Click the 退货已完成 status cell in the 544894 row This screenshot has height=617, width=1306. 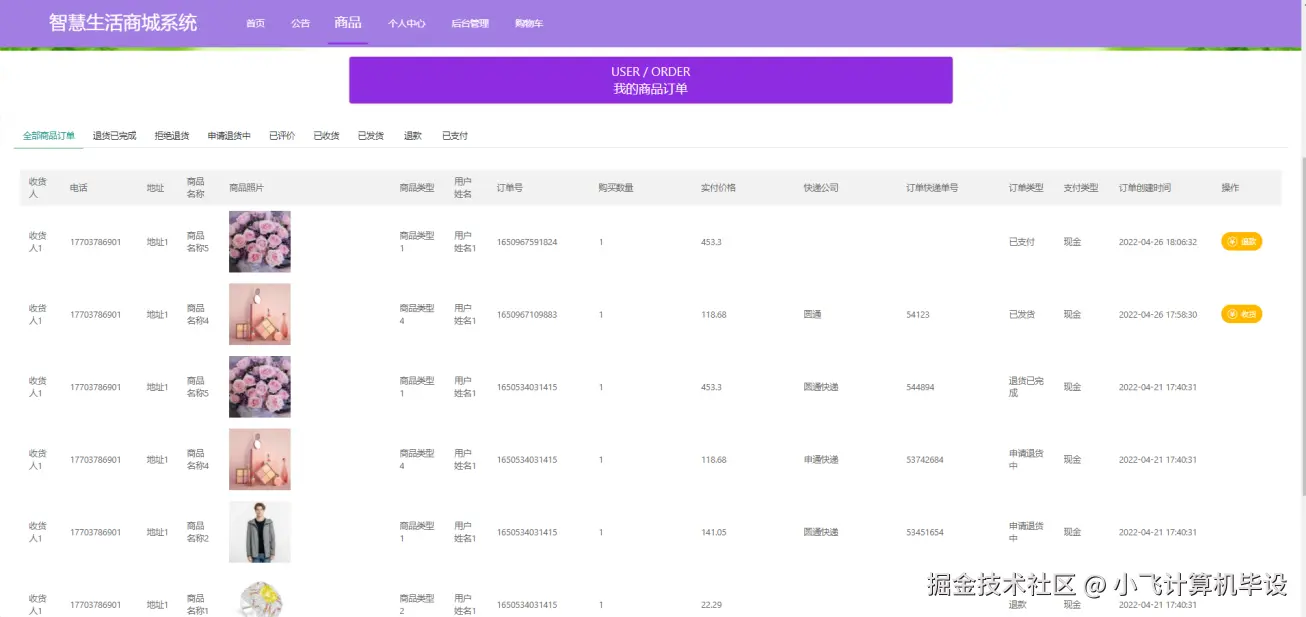pos(1026,387)
